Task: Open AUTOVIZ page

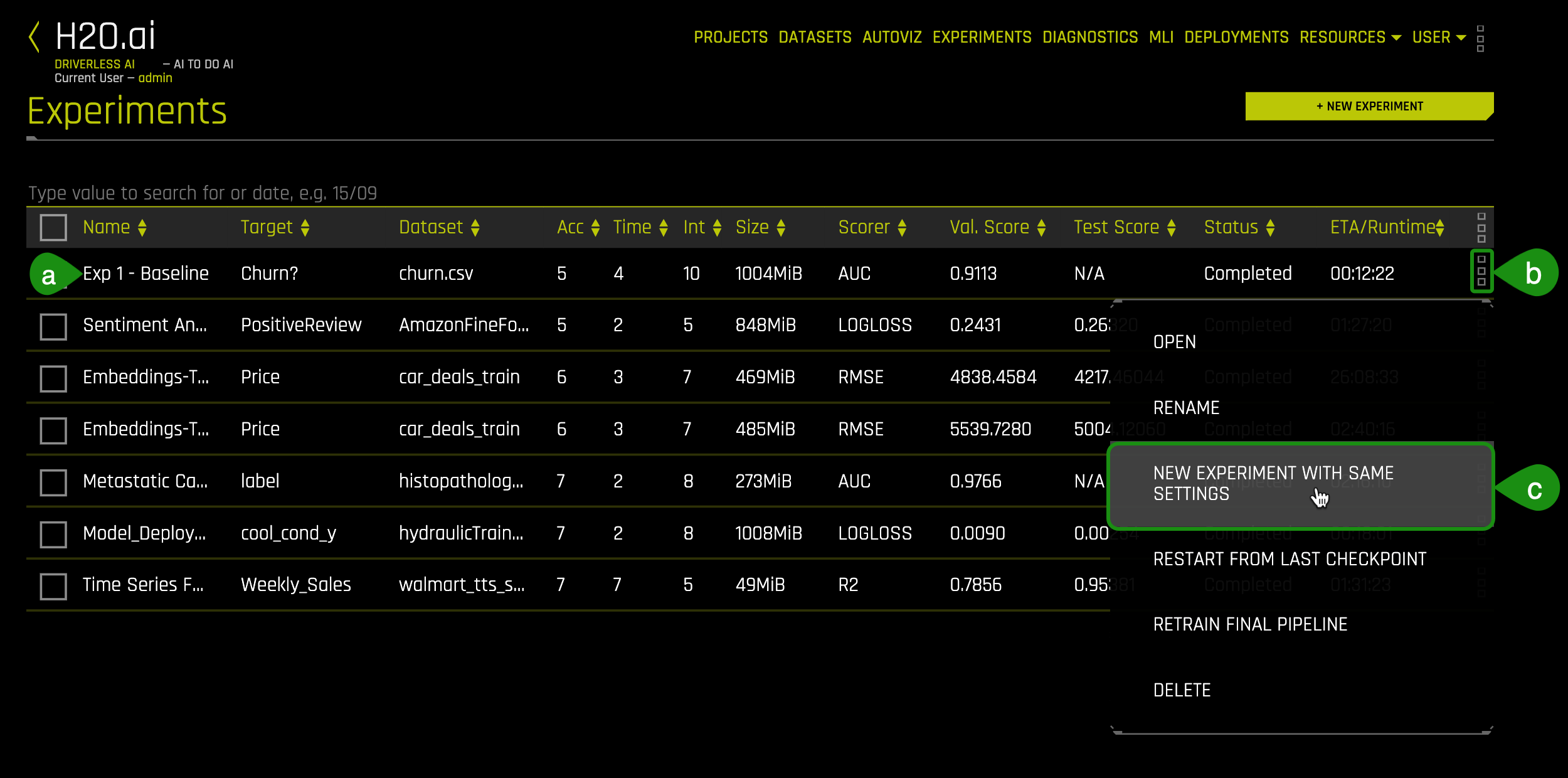Action: (x=892, y=37)
